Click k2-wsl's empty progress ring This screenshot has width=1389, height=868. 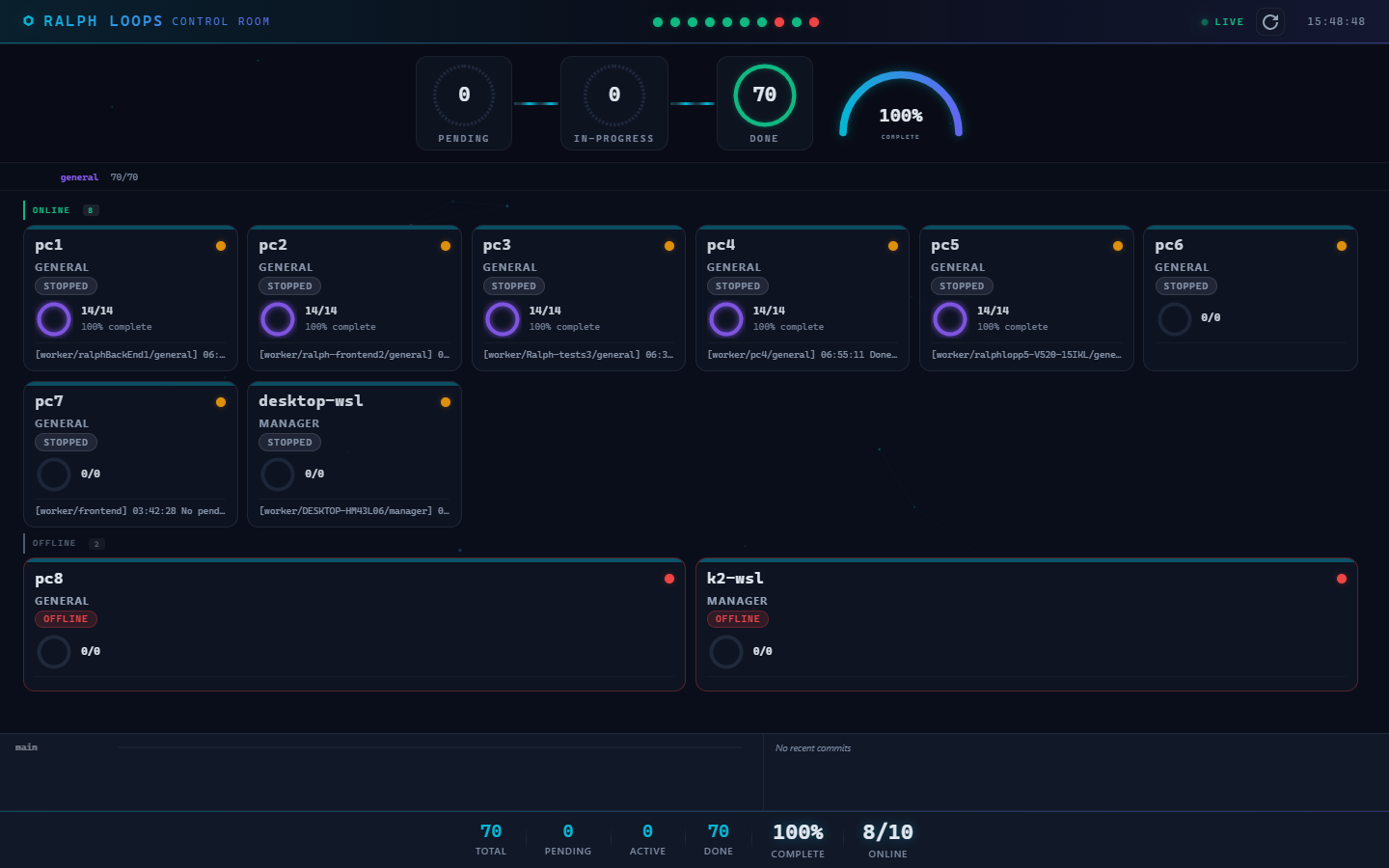coord(726,652)
